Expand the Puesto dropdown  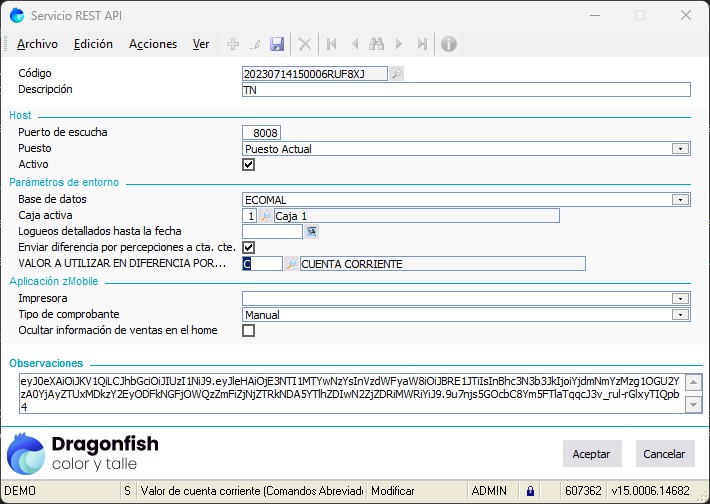(680, 149)
